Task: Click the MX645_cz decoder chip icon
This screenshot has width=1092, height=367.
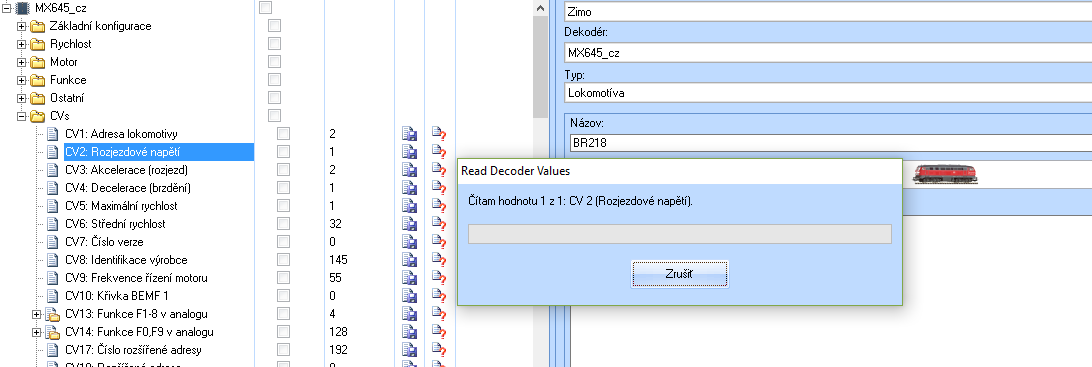Action: click(x=24, y=8)
